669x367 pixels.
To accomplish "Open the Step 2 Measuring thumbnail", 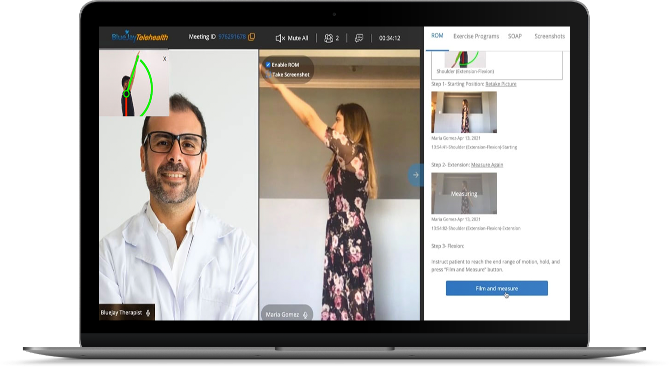I will 464,193.
